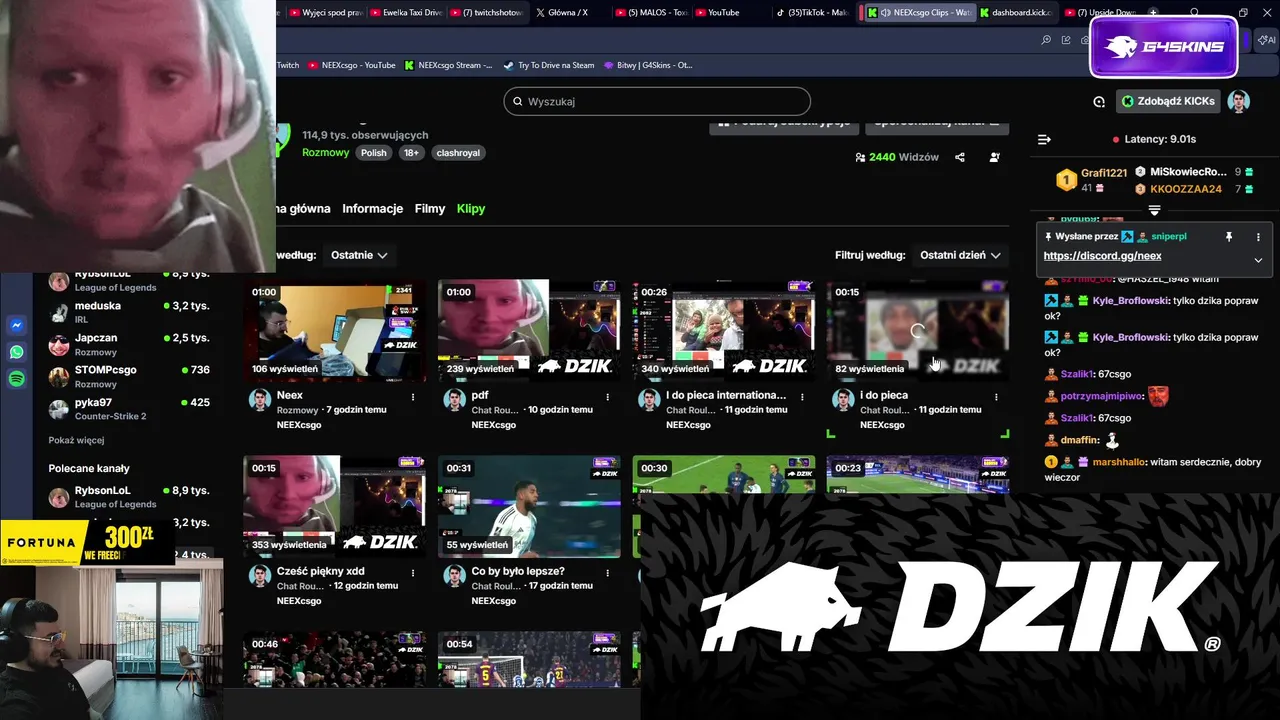This screenshot has width=1280, height=720.
Task: Open a new browser tab with plus
Action: coord(1153,13)
